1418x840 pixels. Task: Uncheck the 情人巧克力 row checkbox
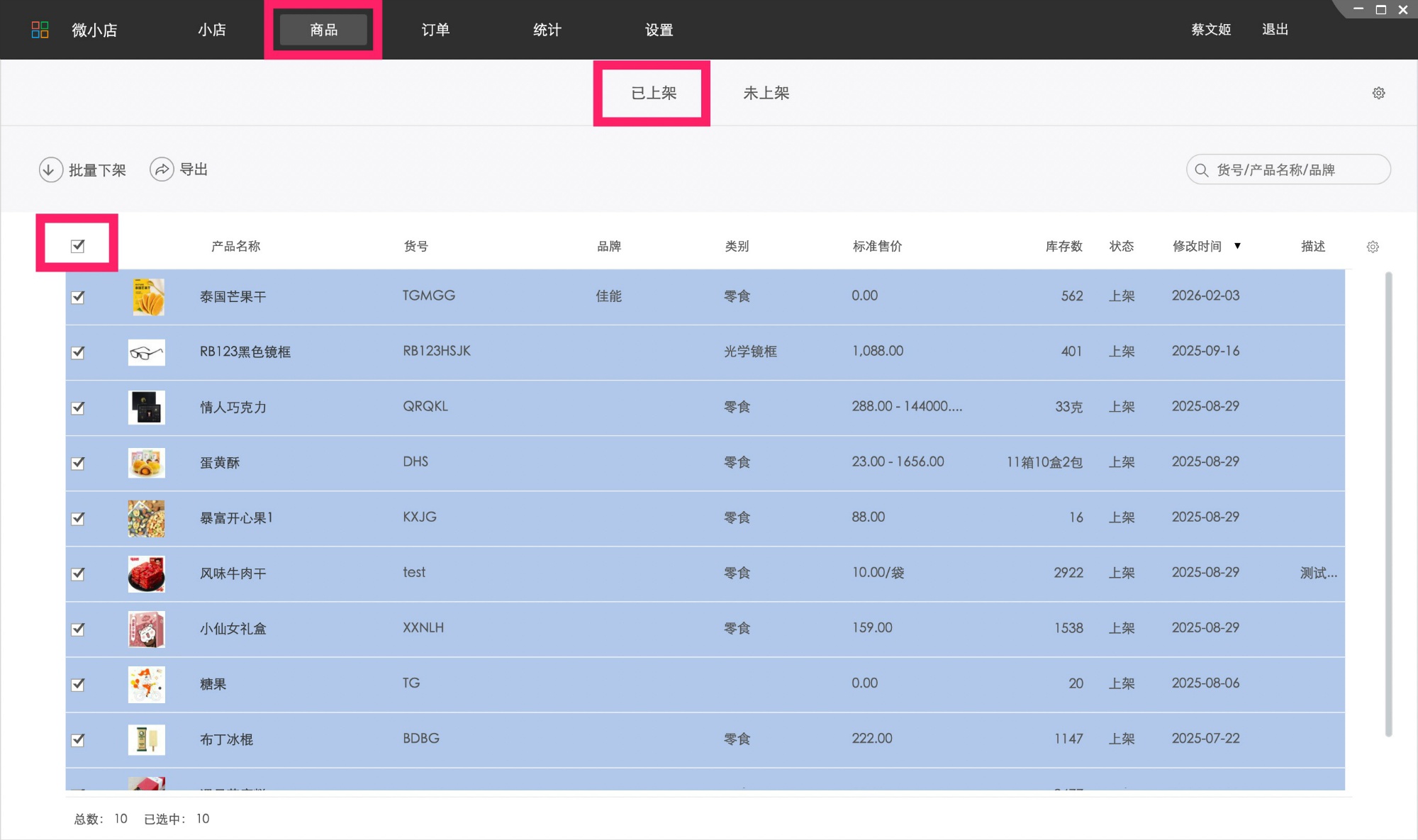point(78,408)
